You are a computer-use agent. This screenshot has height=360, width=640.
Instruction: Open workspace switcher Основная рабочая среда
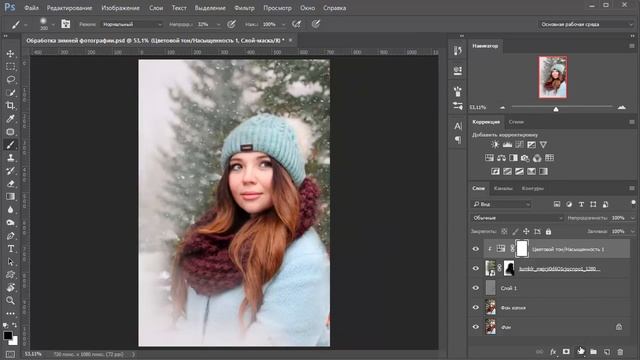(x=586, y=24)
